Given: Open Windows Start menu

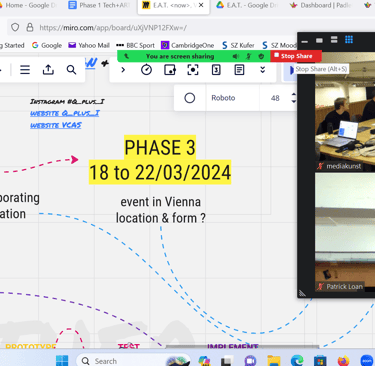Looking at the screenshot, I should click(62, 361).
